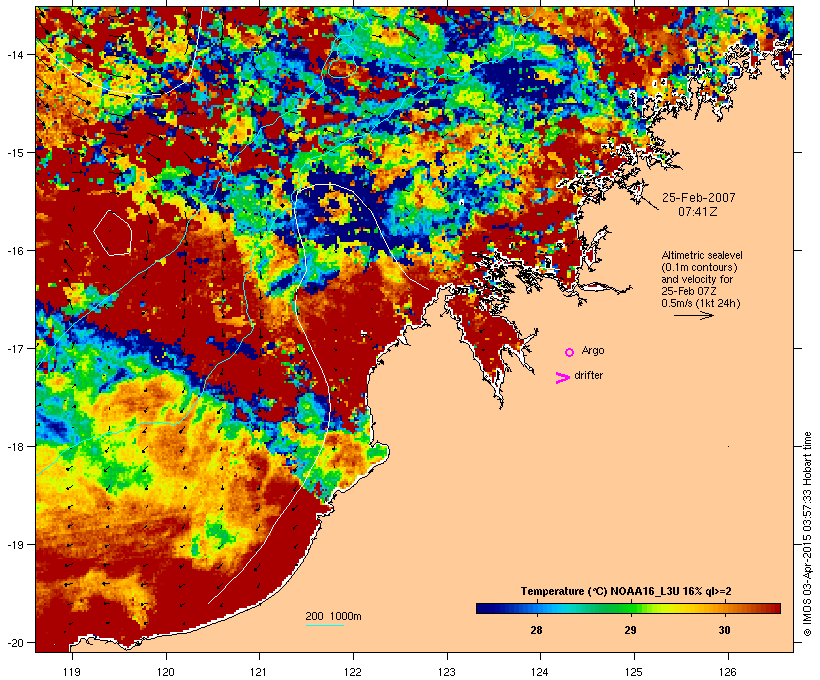Click the '200 1000m' isobath label
Screen dimensions: 820x680
333,616
